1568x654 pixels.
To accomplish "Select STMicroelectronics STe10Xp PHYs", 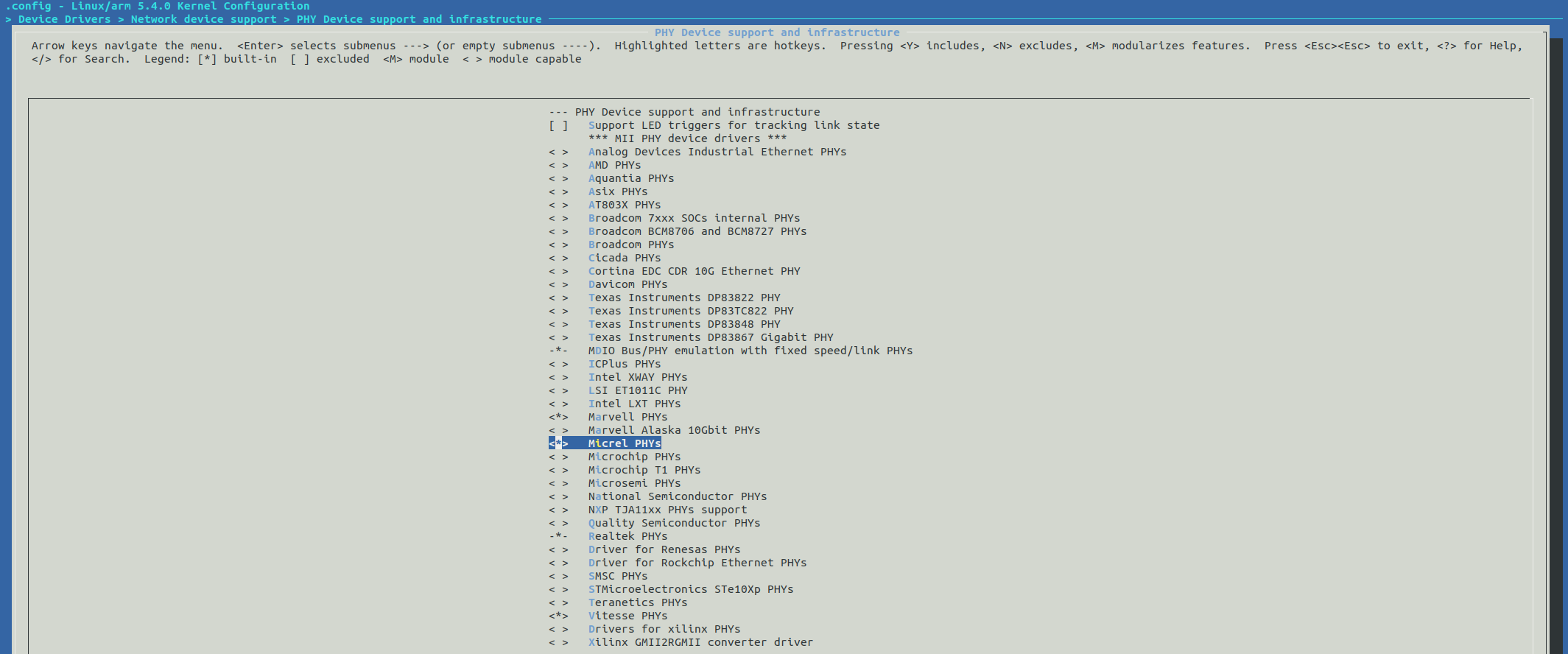I will 671,589.
